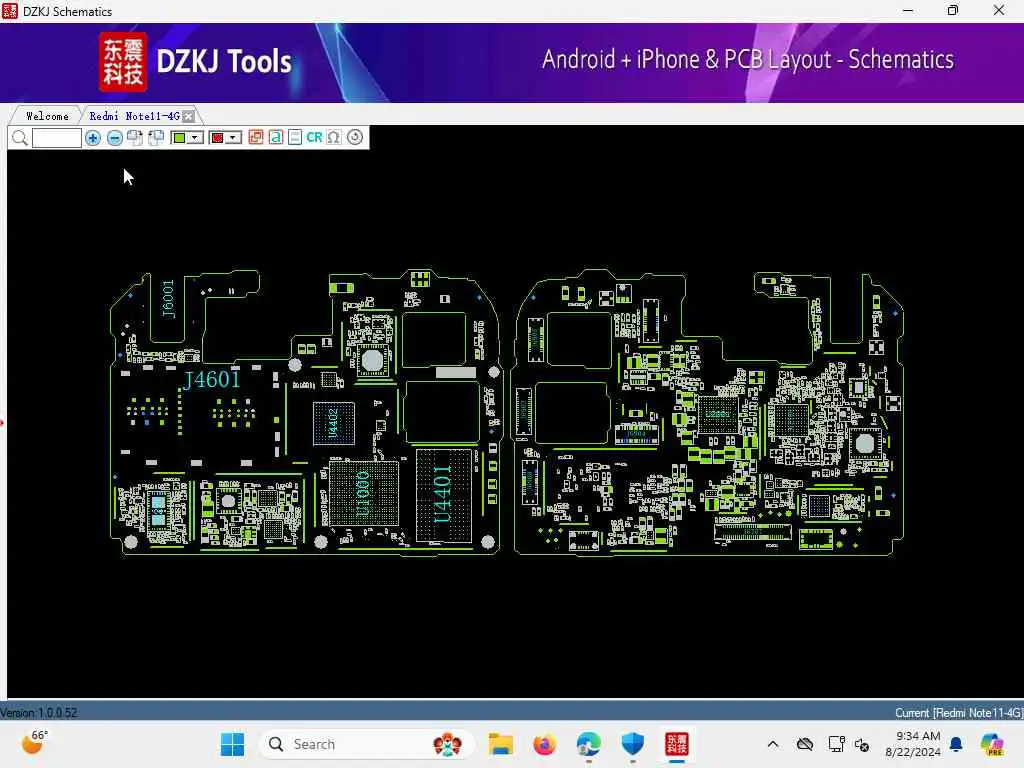Select connector J4601 on the board
The width and height of the screenshot is (1024, 768).
[212, 379]
